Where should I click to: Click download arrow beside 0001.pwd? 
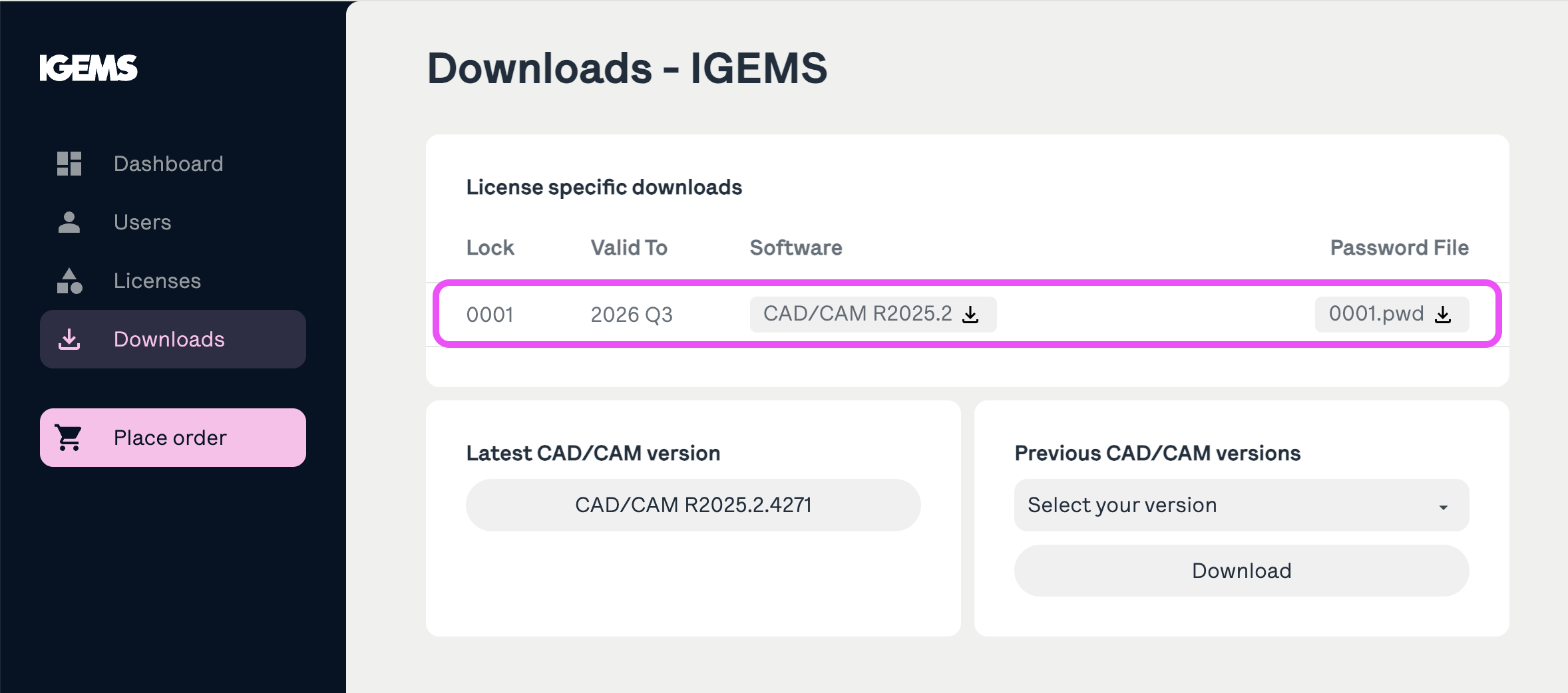pos(1443,314)
